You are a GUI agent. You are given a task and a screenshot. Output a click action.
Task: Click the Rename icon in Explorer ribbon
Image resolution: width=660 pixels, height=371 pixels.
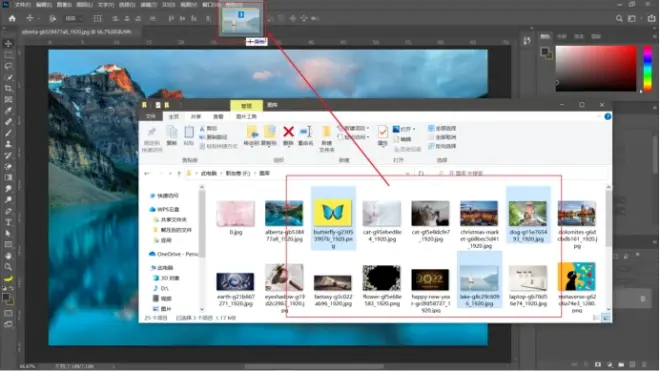click(306, 132)
